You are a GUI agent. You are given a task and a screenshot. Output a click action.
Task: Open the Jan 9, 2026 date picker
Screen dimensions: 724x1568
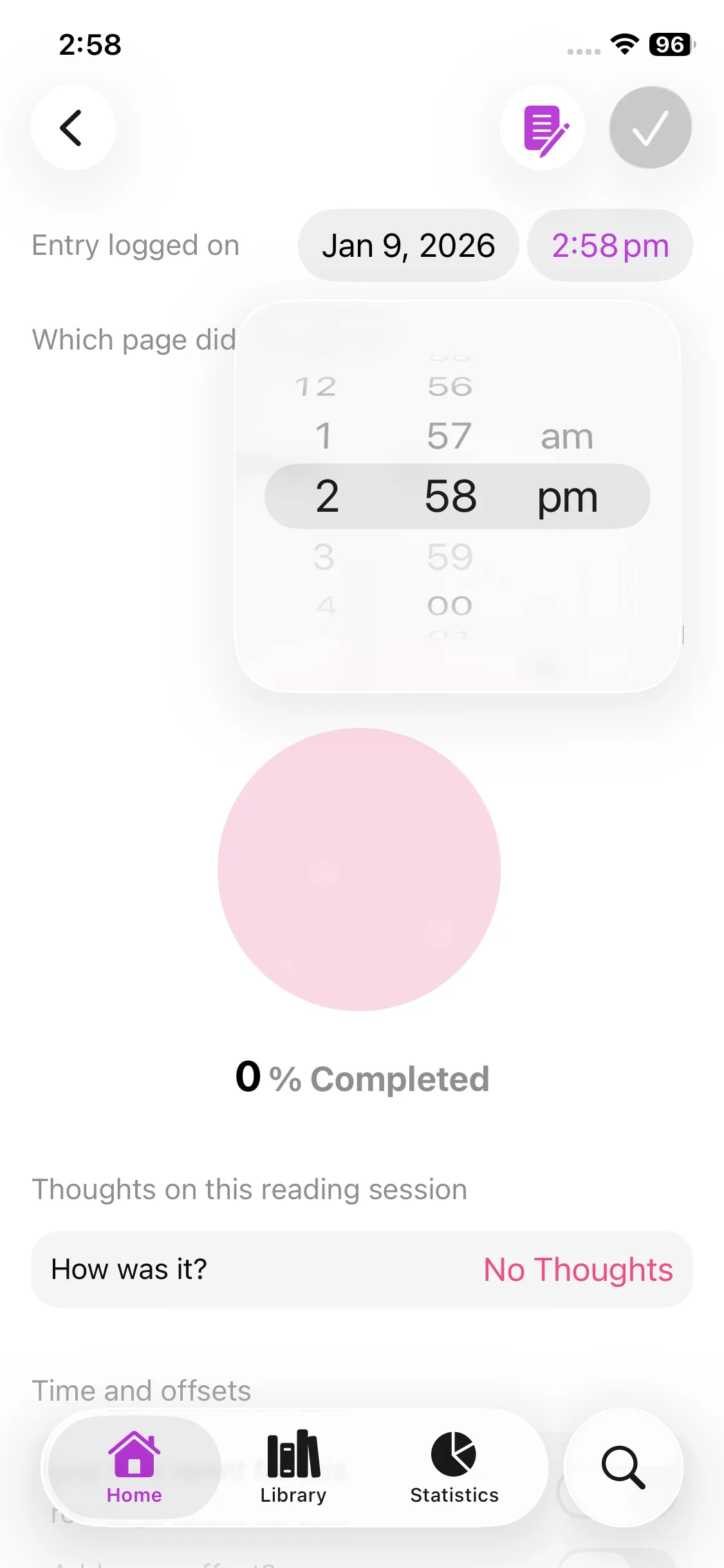point(408,246)
